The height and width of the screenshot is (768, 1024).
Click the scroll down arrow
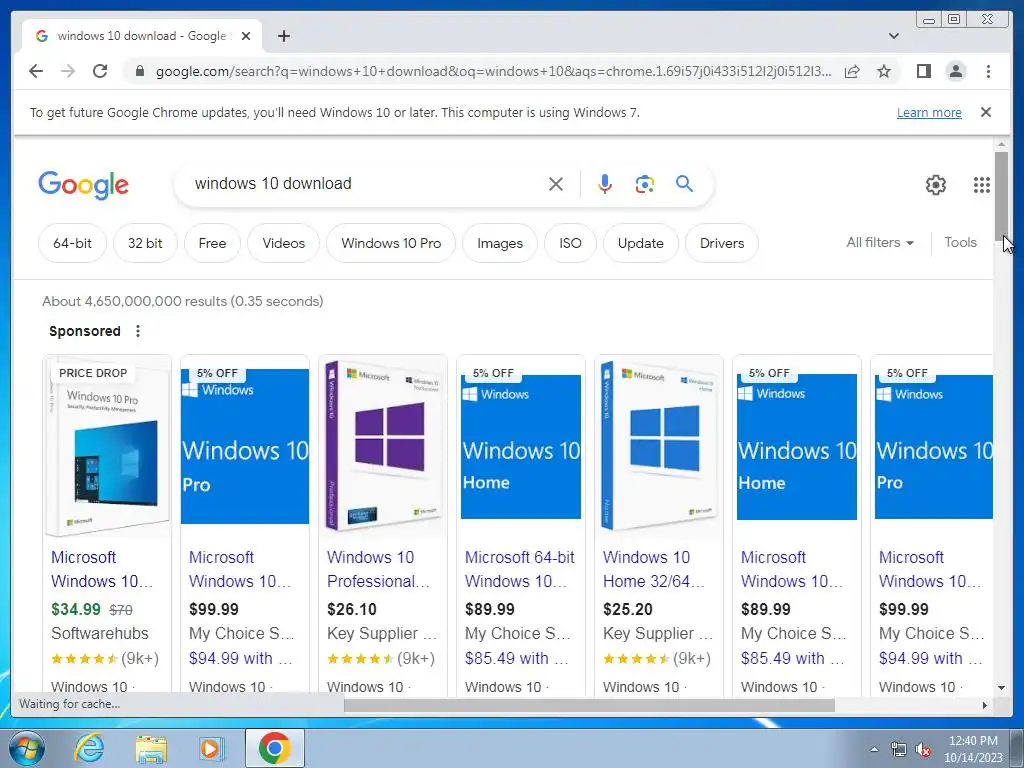1000,688
